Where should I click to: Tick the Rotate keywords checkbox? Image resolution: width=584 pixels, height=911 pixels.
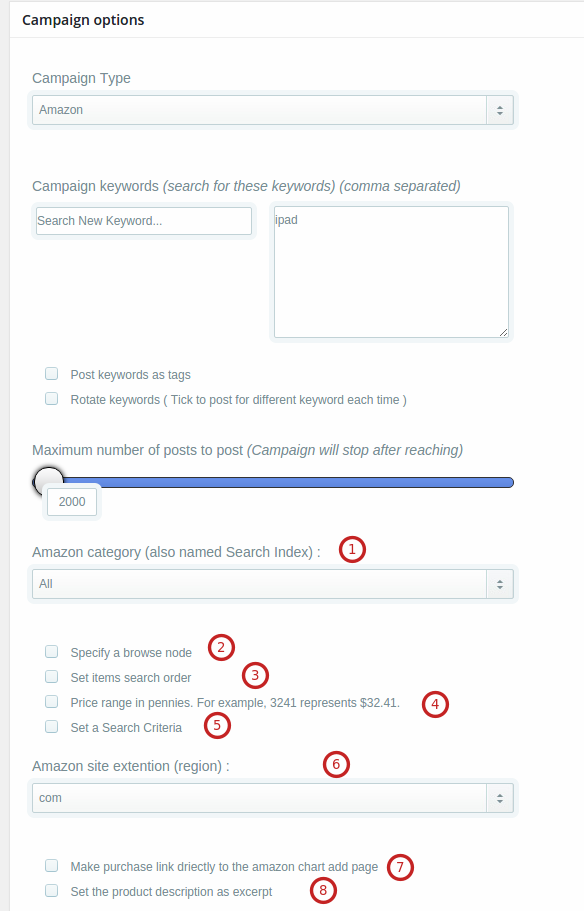(x=52, y=399)
